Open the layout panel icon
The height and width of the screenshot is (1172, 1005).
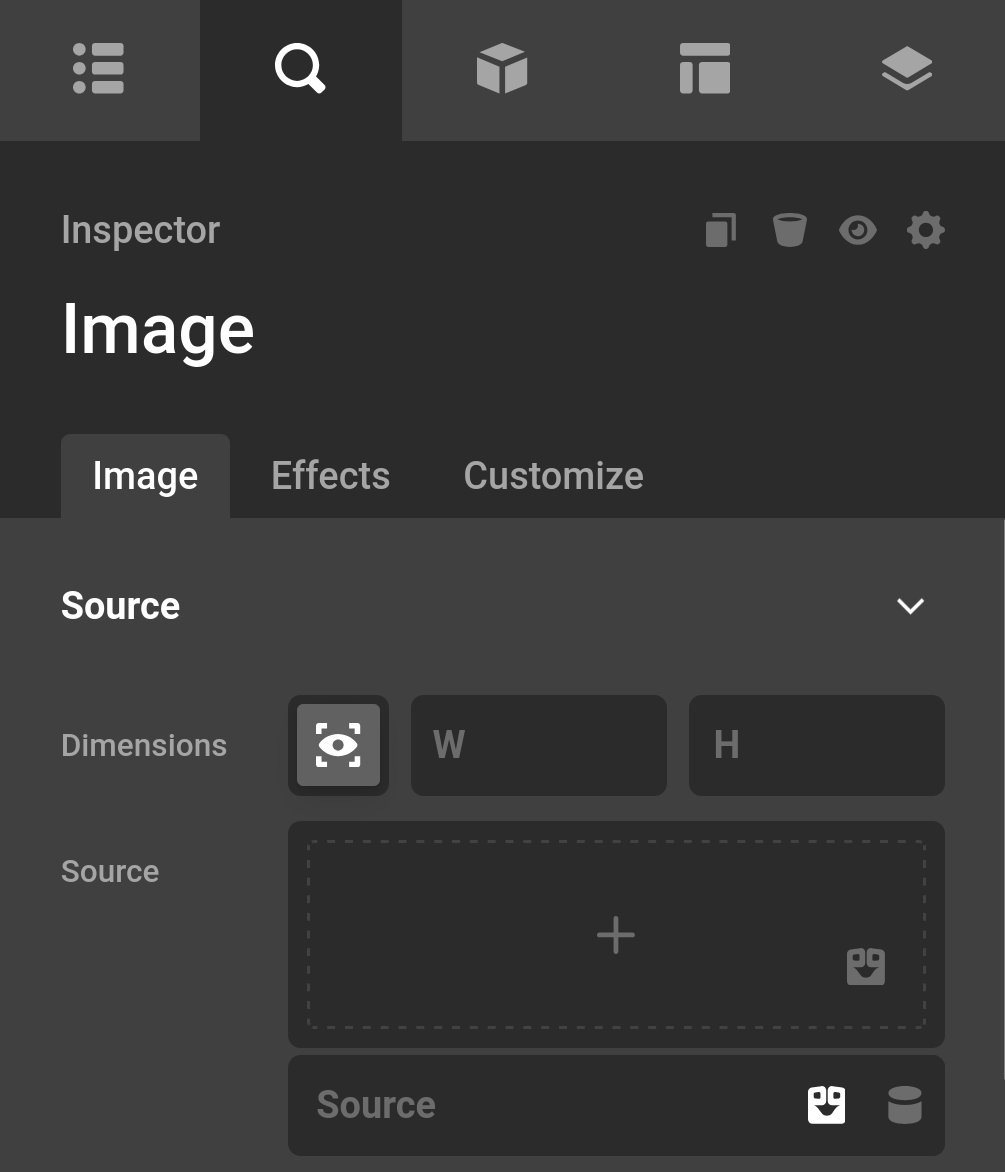pos(704,68)
